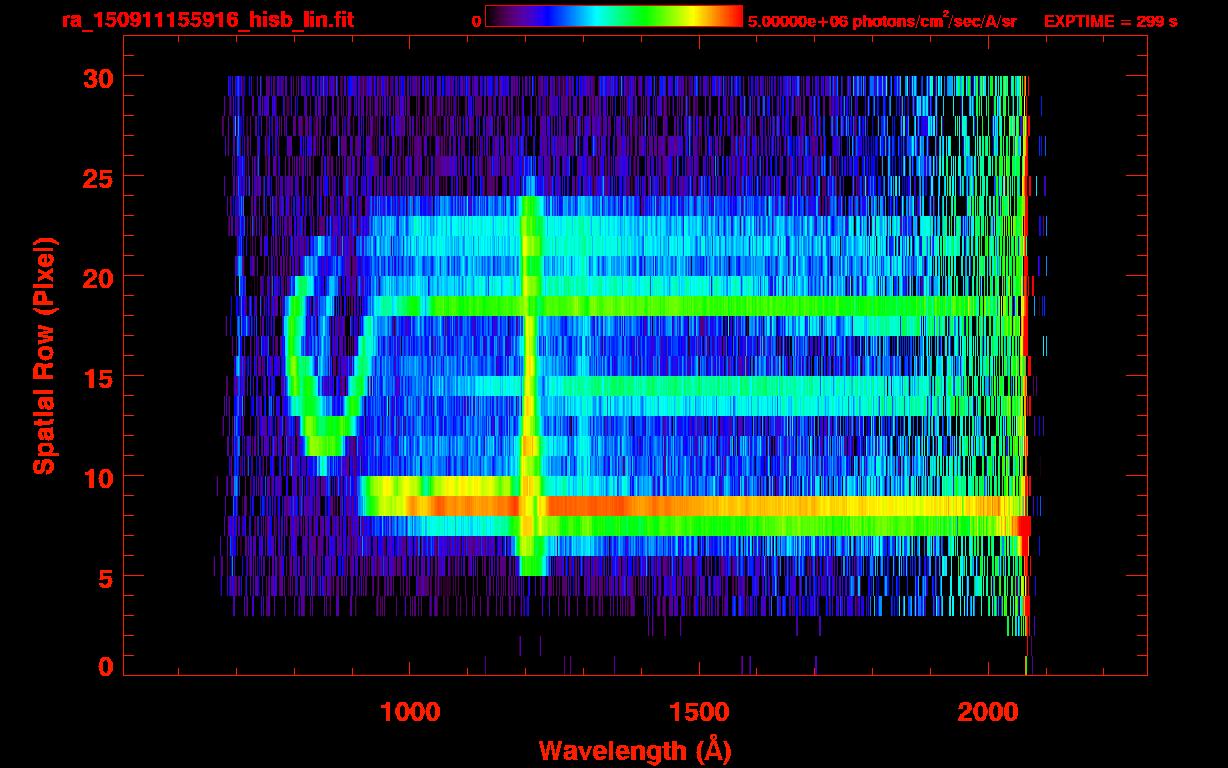Click the 1000 wavelength tick label
The width and height of the screenshot is (1228, 768).
pos(409,712)
